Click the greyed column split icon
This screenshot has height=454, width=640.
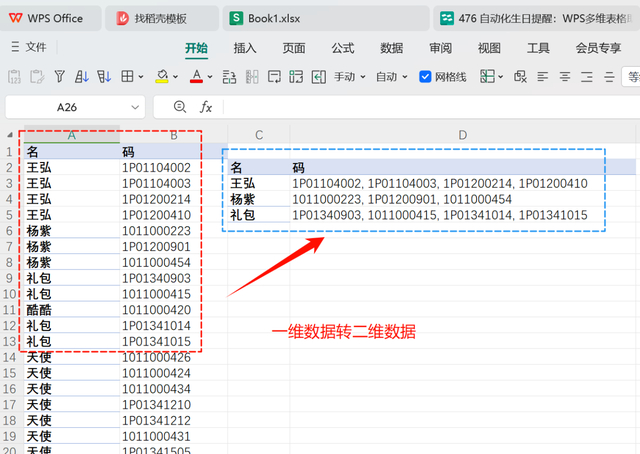click(252, 76)
